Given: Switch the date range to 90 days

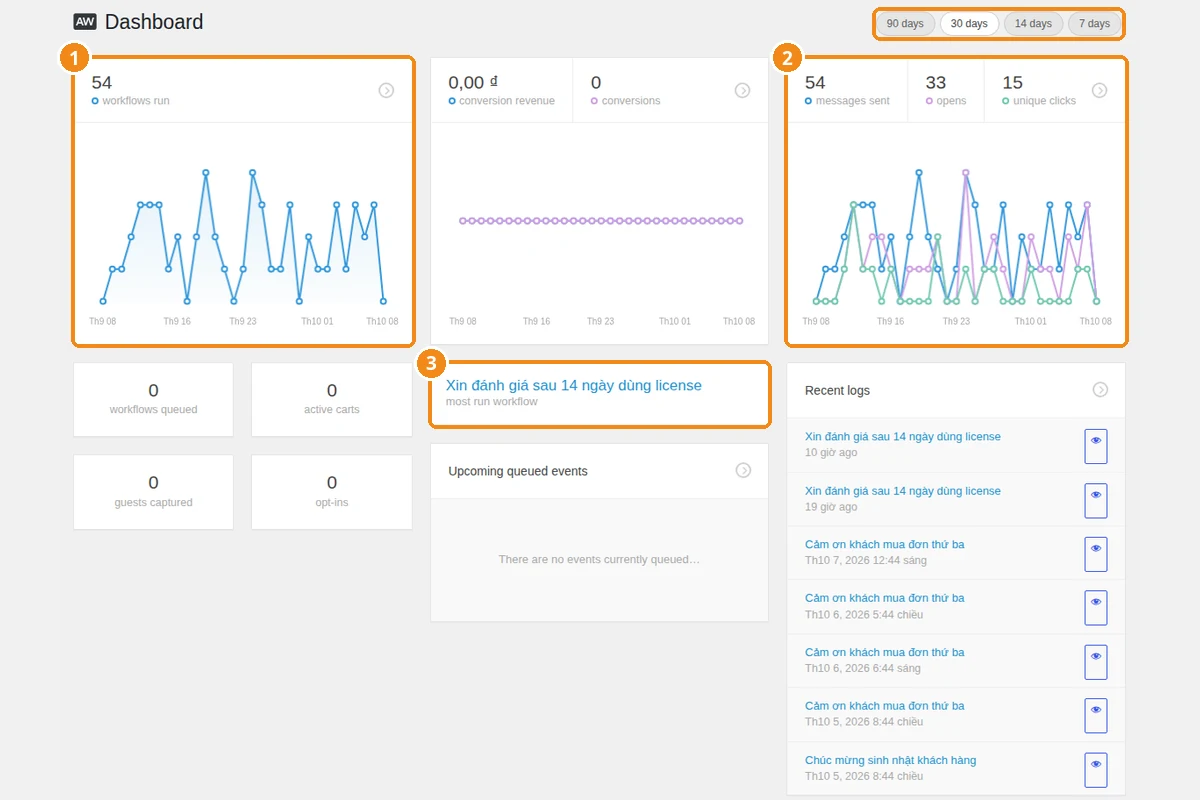Looking at the screenshot, I should pyautogui.click(x=905, y=23).
